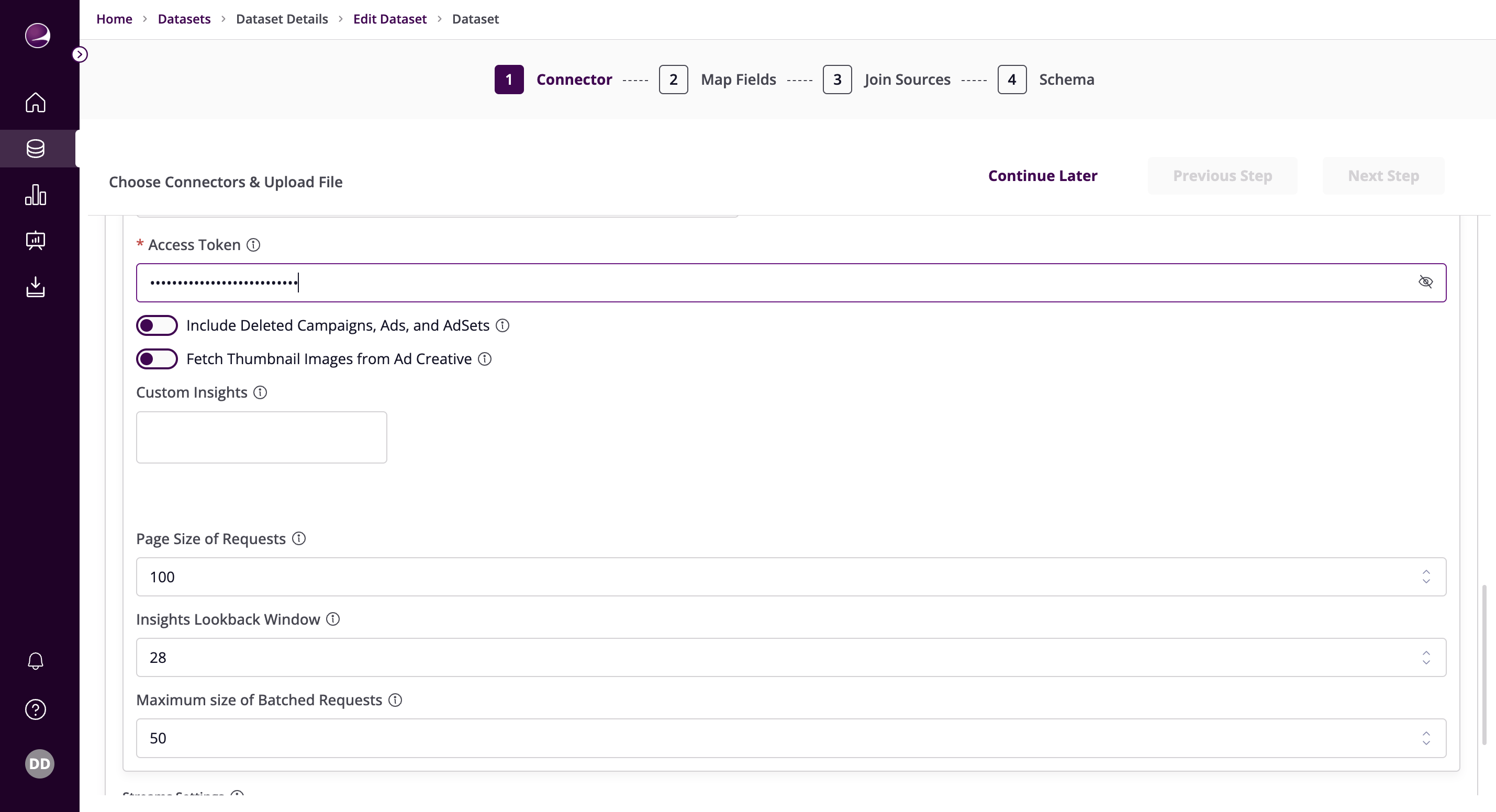The height and width of the screenshot is (812, 1496).
Task: Go to Join Sources step 3
Action: [837, 80]
